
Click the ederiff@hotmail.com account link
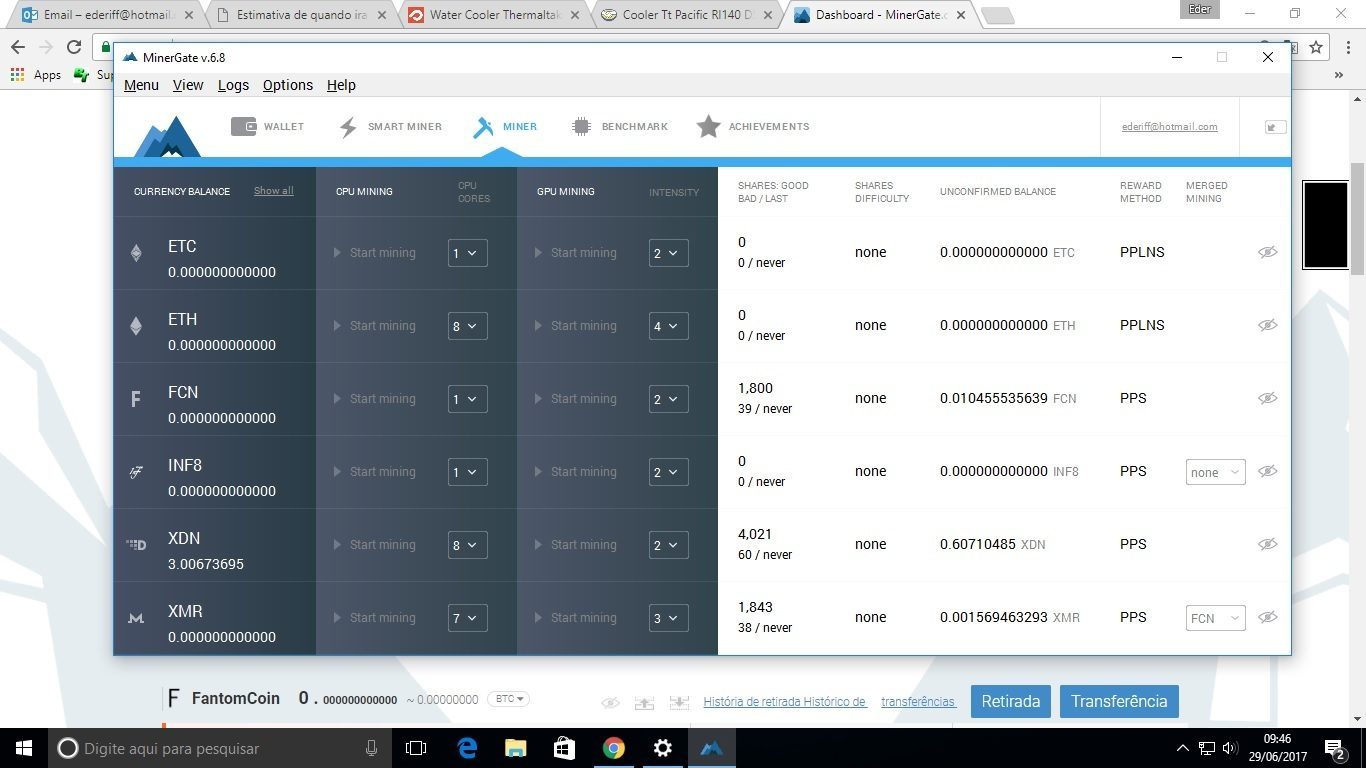point(1169,127)
